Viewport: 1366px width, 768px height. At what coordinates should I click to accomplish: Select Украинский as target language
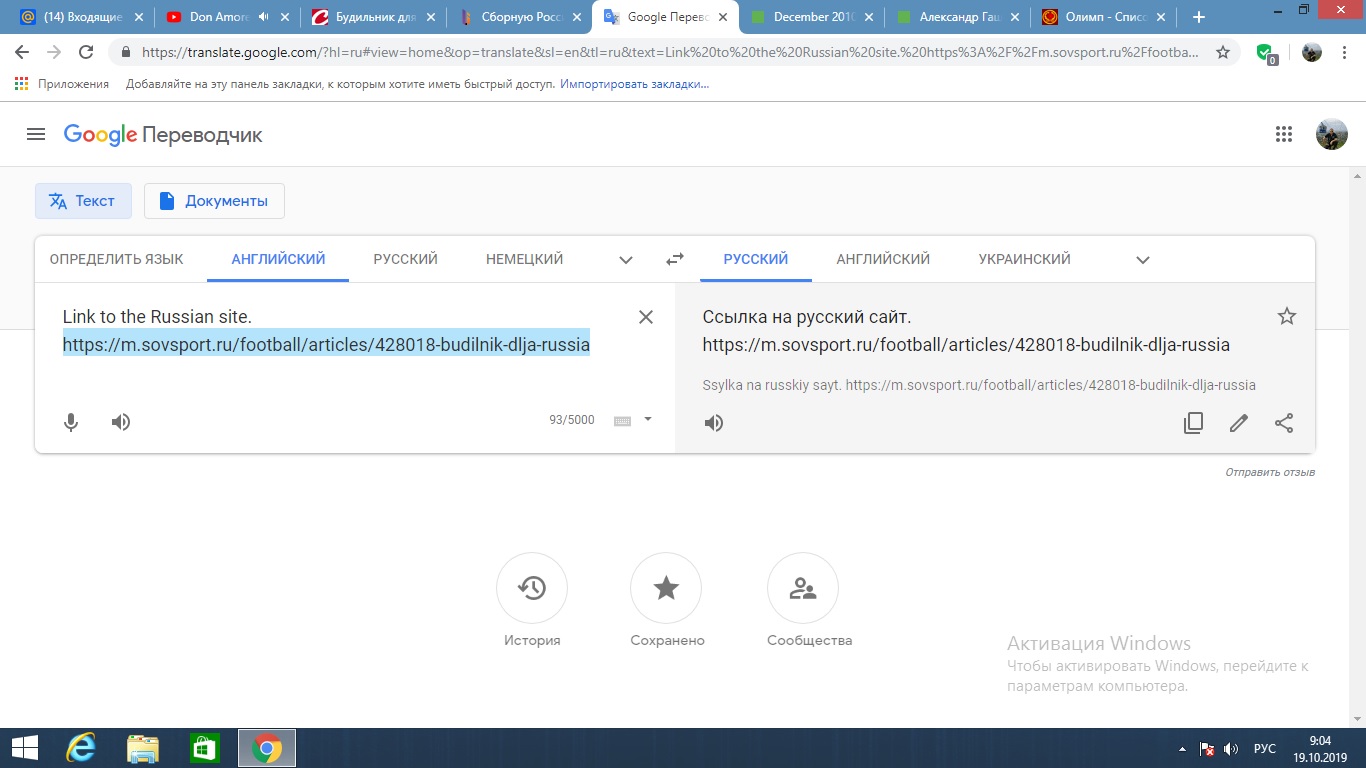tap(1024, 259)
